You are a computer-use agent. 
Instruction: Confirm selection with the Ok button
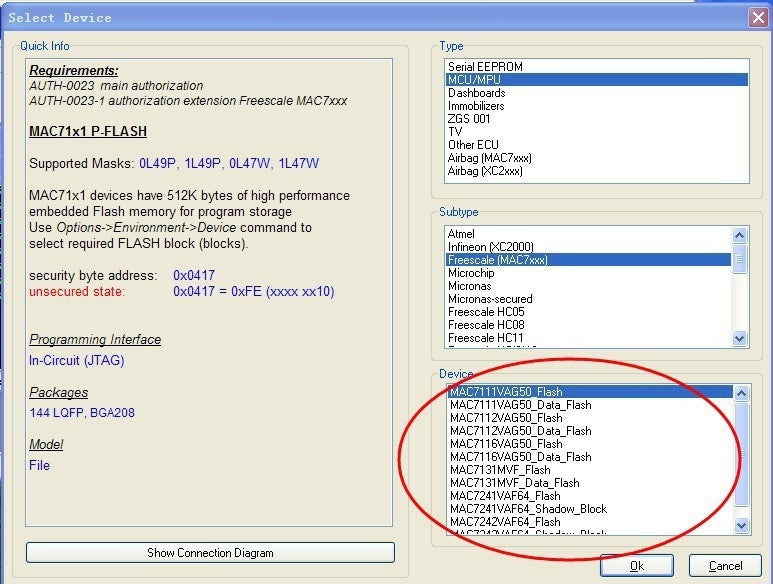tap(637, 565)
